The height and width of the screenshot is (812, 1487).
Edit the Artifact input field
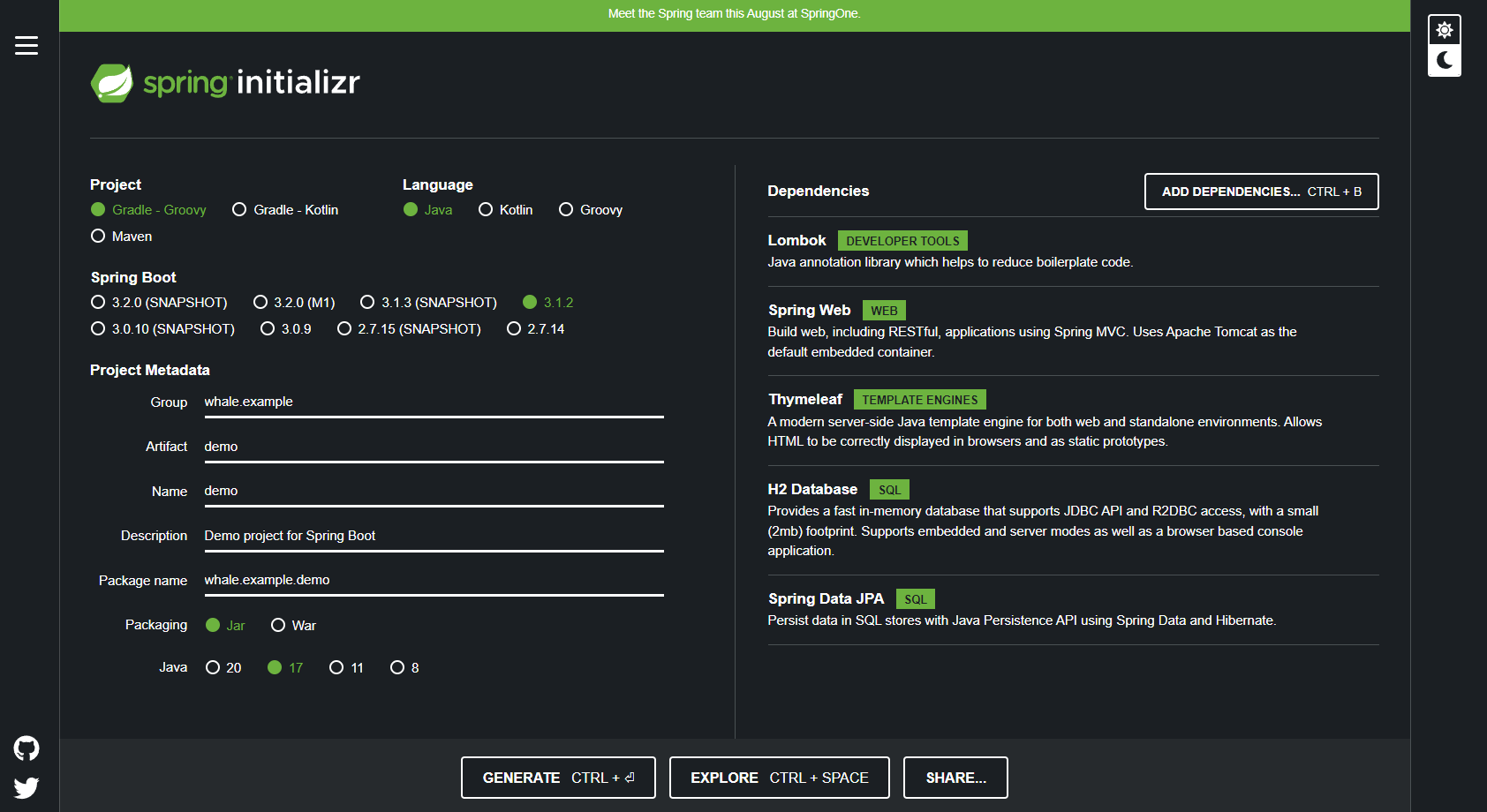pos(434,447)
